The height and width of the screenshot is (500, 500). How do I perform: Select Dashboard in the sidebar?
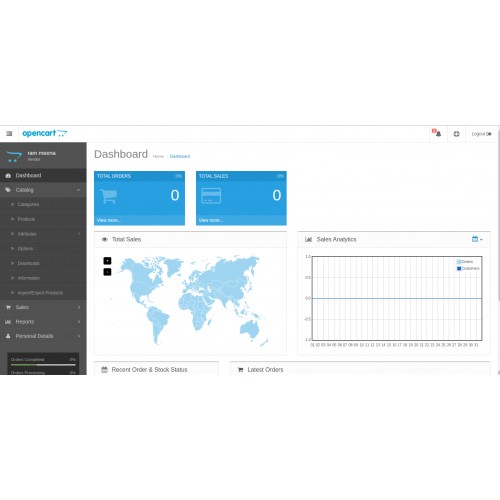43,175
